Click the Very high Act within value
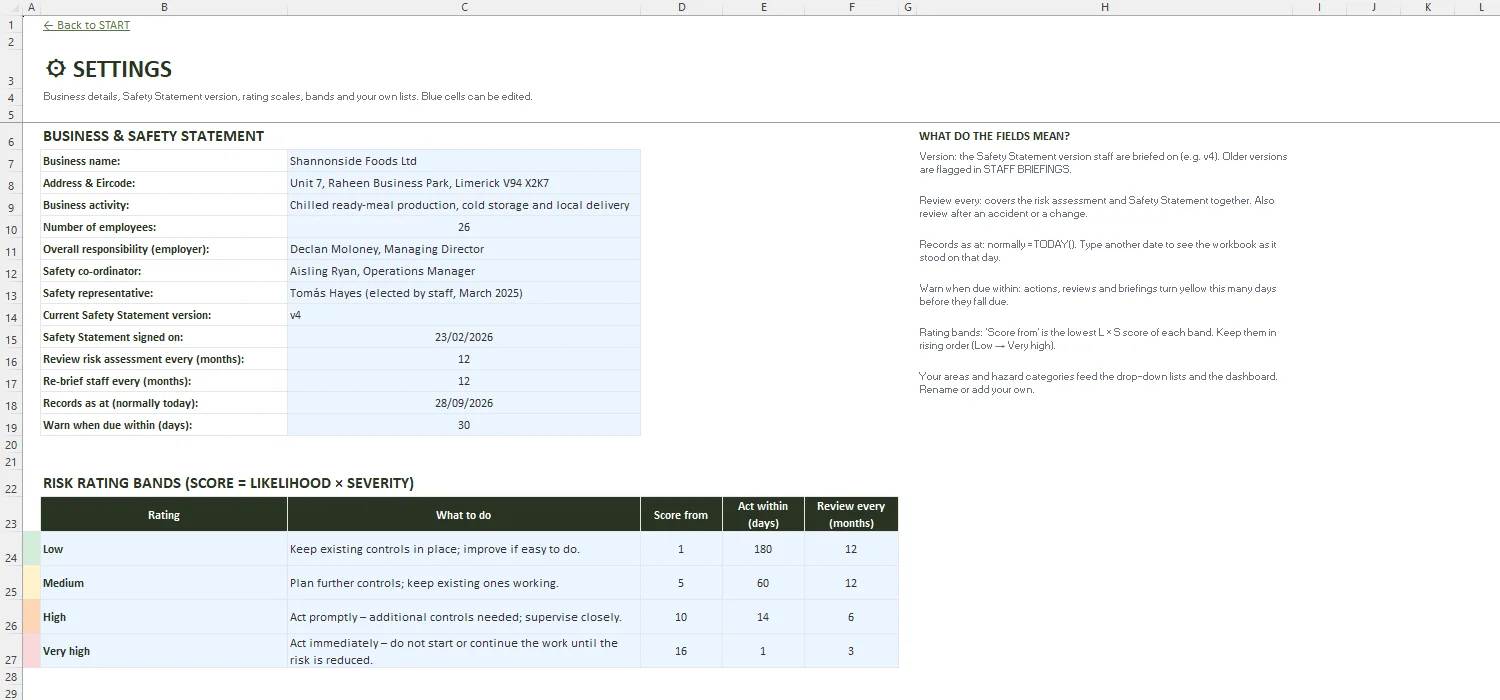The width and height of the screenshot is (1500, 700). tap(763, 651)
